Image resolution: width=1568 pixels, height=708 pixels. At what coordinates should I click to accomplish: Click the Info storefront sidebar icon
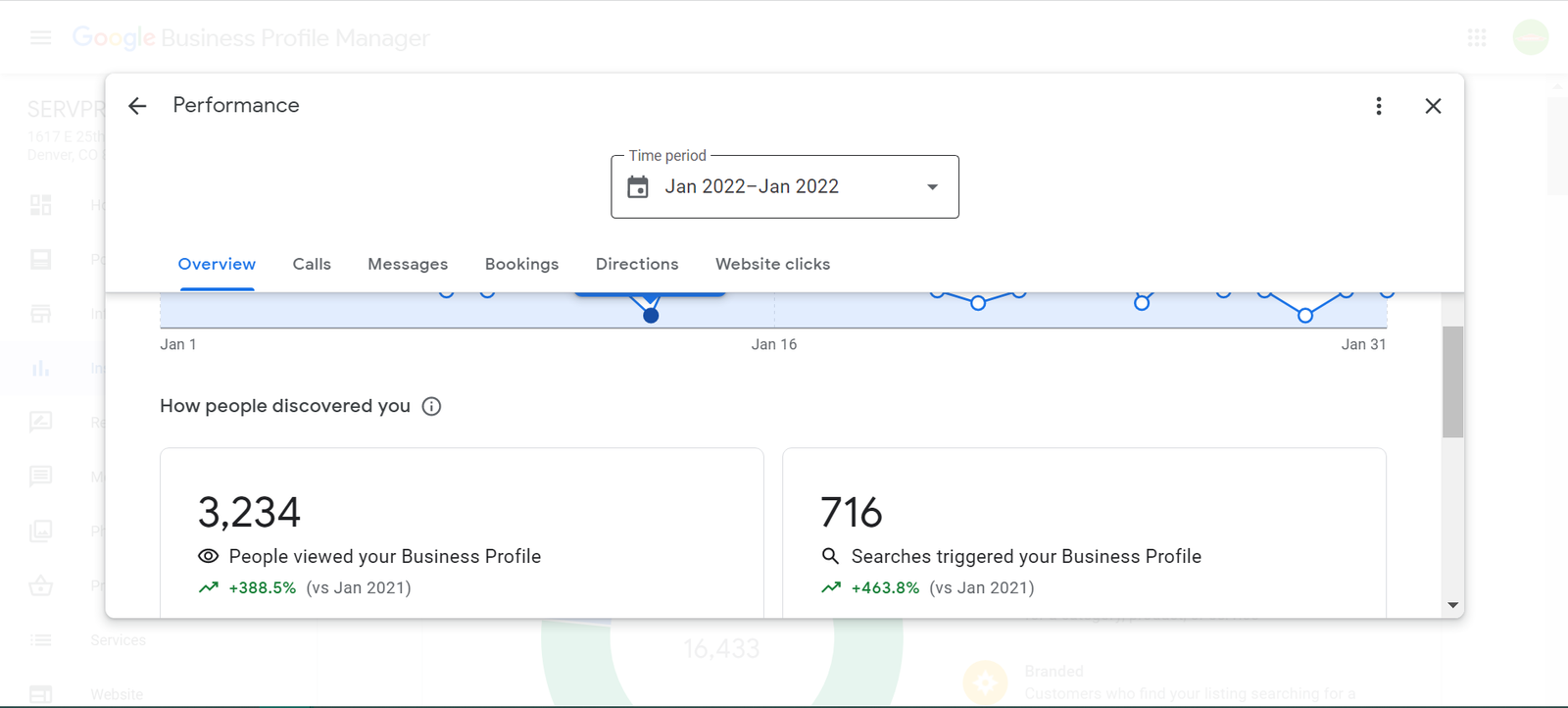pos(40,314)
